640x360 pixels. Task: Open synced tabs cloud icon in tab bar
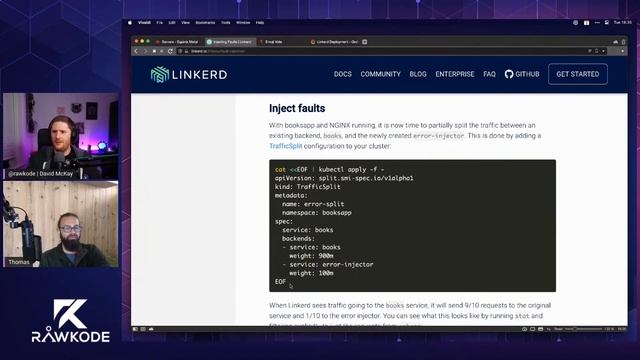pyautogui.click(x=616, y=42)
